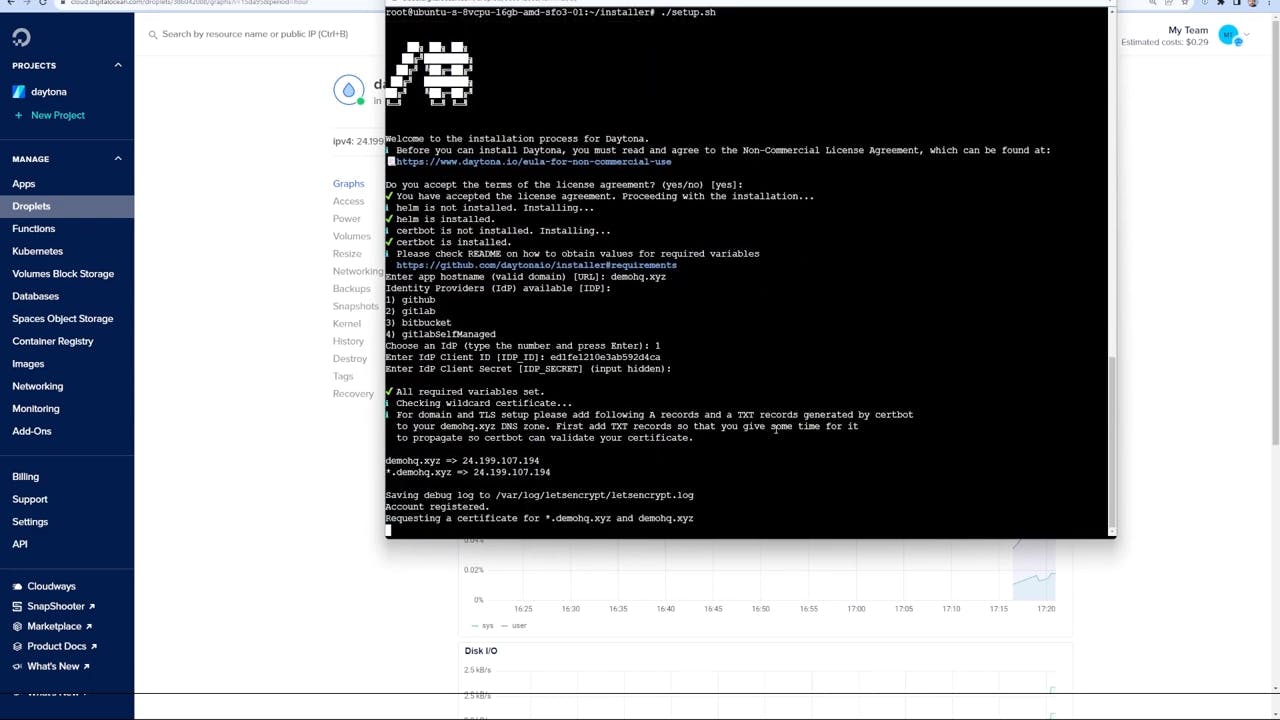Open the Marketplace icon

pyautogui.click(x=18, y=627)
